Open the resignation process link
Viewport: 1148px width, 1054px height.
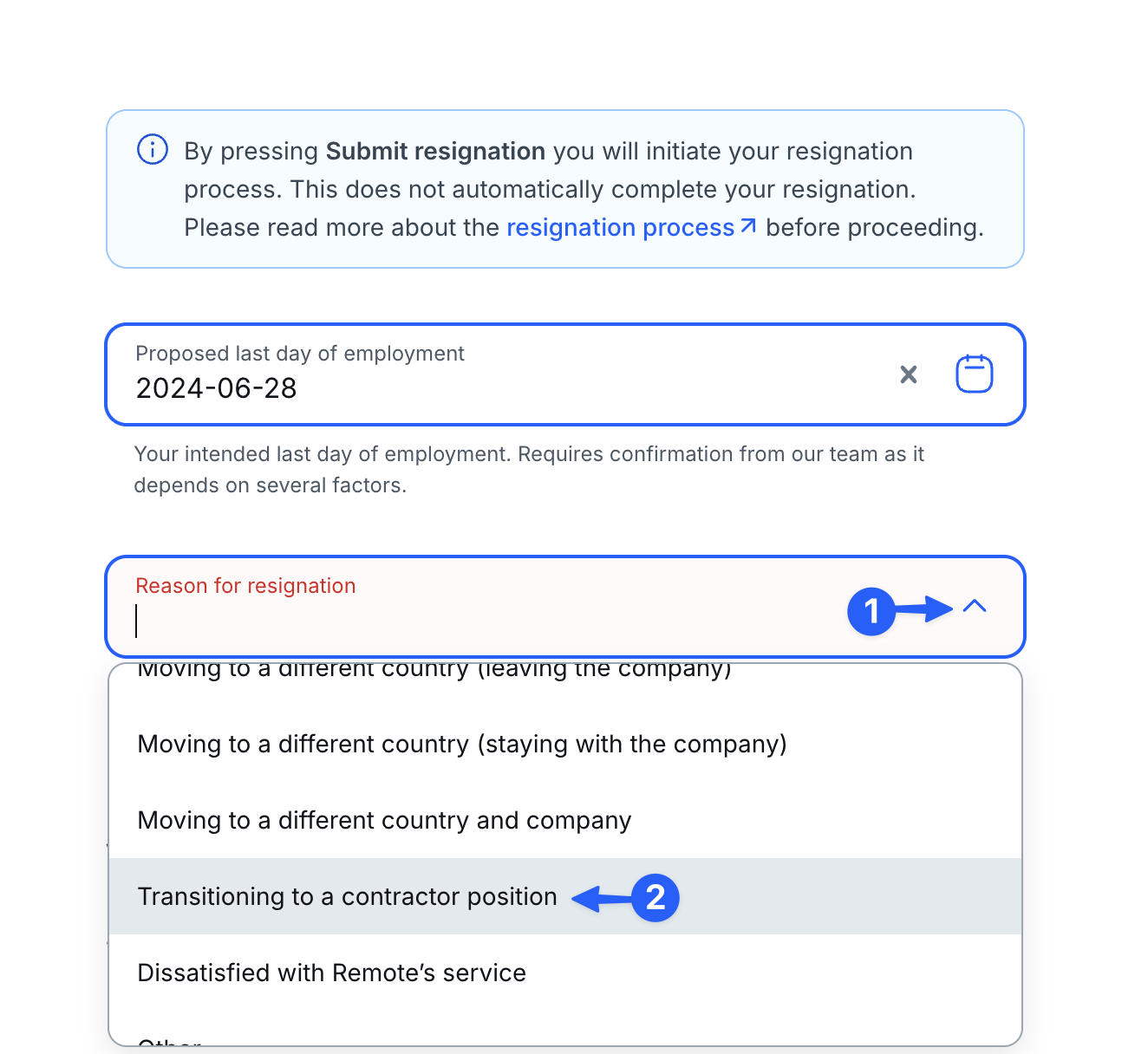point(620,227)
